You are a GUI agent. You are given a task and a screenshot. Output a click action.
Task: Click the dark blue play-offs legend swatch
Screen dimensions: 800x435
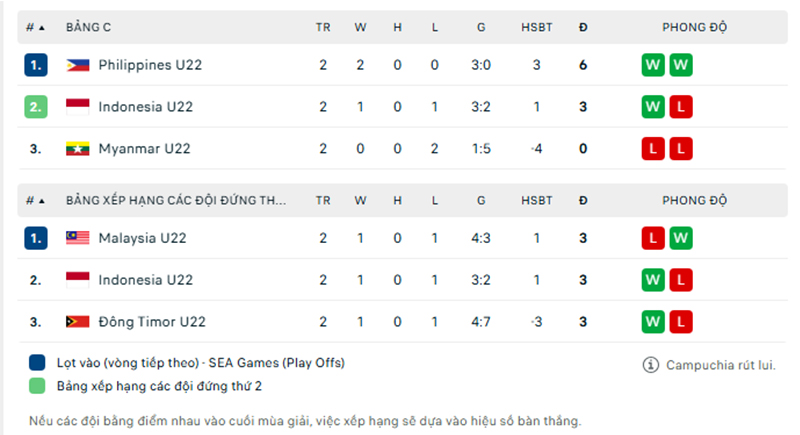coord(37,363)
